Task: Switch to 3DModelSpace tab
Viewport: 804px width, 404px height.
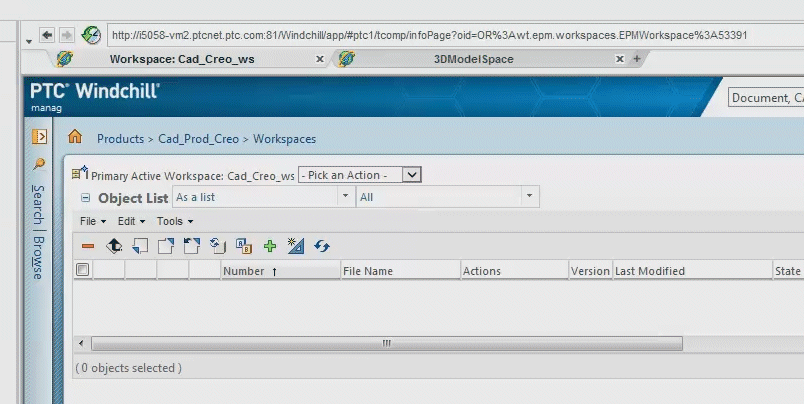Action: 473,59
